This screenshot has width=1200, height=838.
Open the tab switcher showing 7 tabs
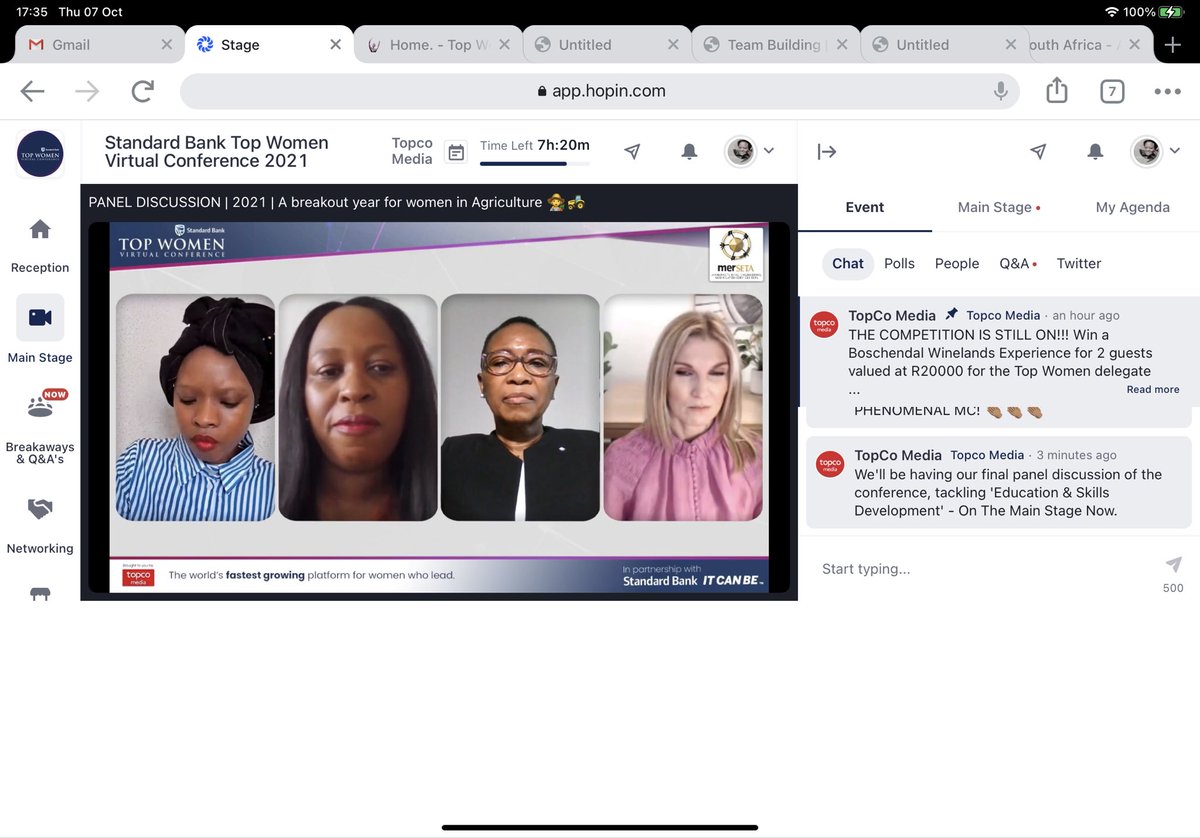pos(1112,91)
